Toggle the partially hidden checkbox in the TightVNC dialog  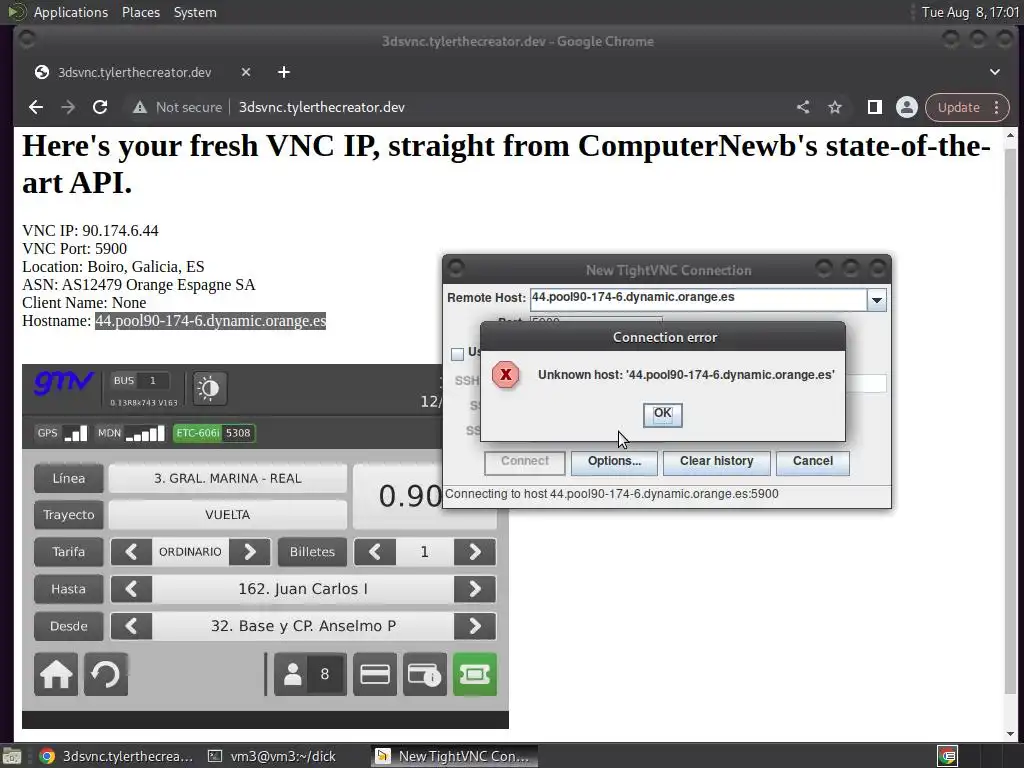click(x=457, y=353)
